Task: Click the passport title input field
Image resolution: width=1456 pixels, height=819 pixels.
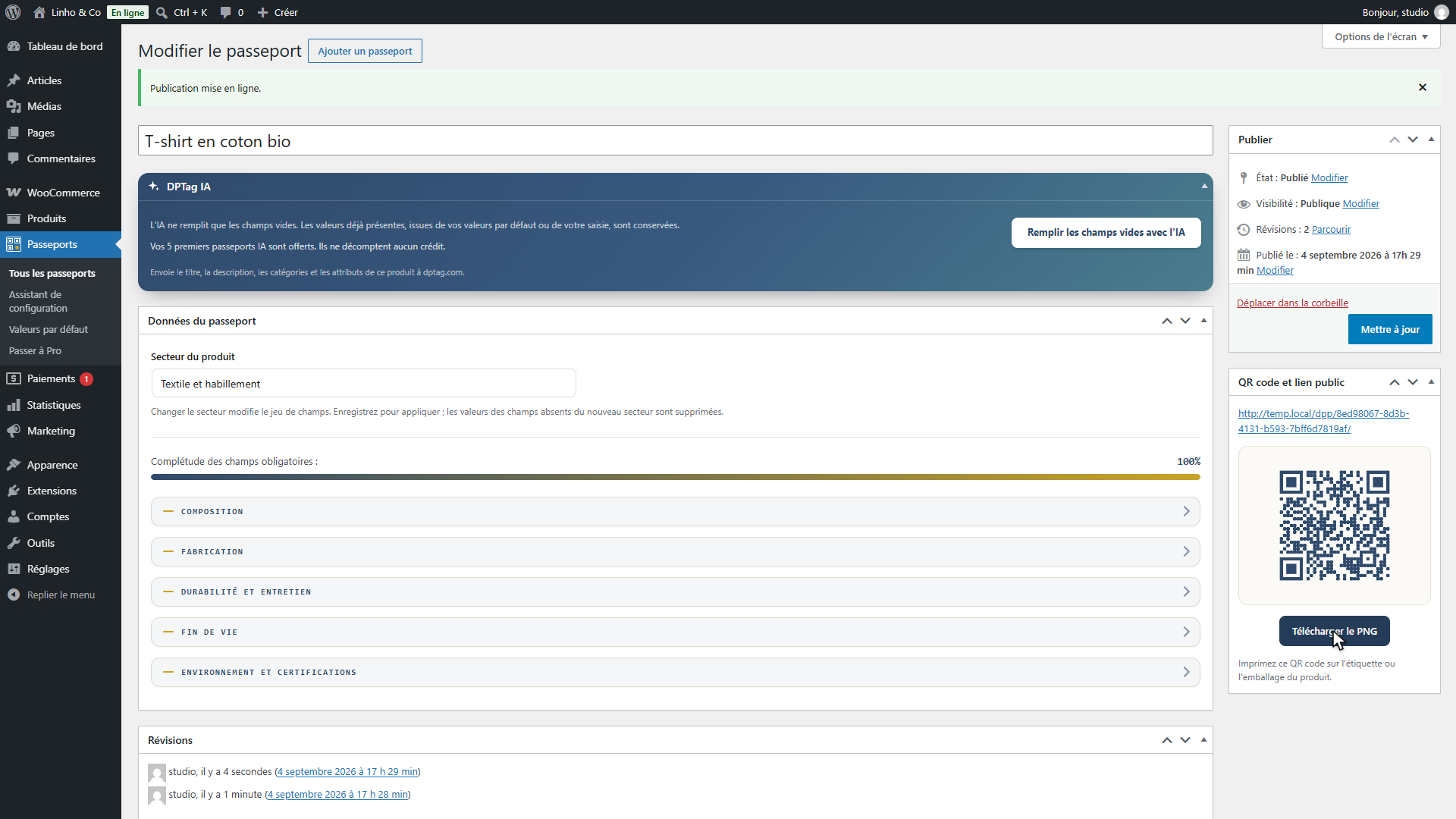Action: click(x=675, y=140)
